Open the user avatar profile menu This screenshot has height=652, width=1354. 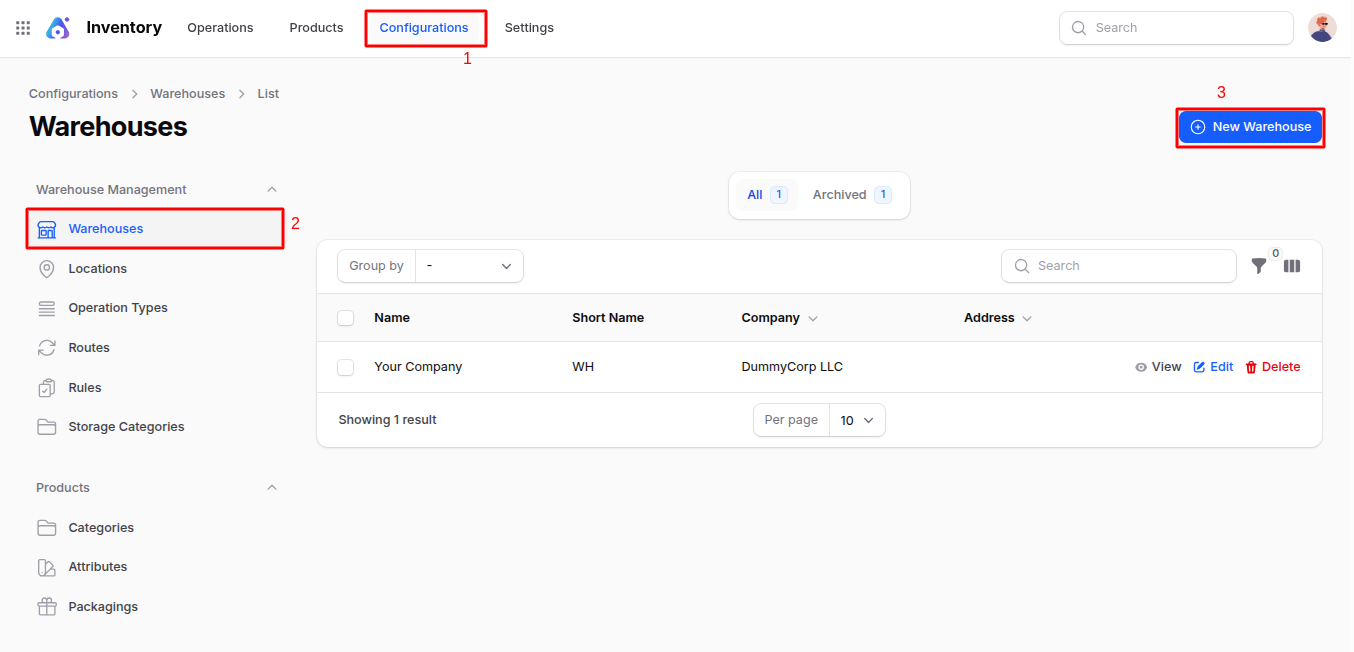(1321, 28)
